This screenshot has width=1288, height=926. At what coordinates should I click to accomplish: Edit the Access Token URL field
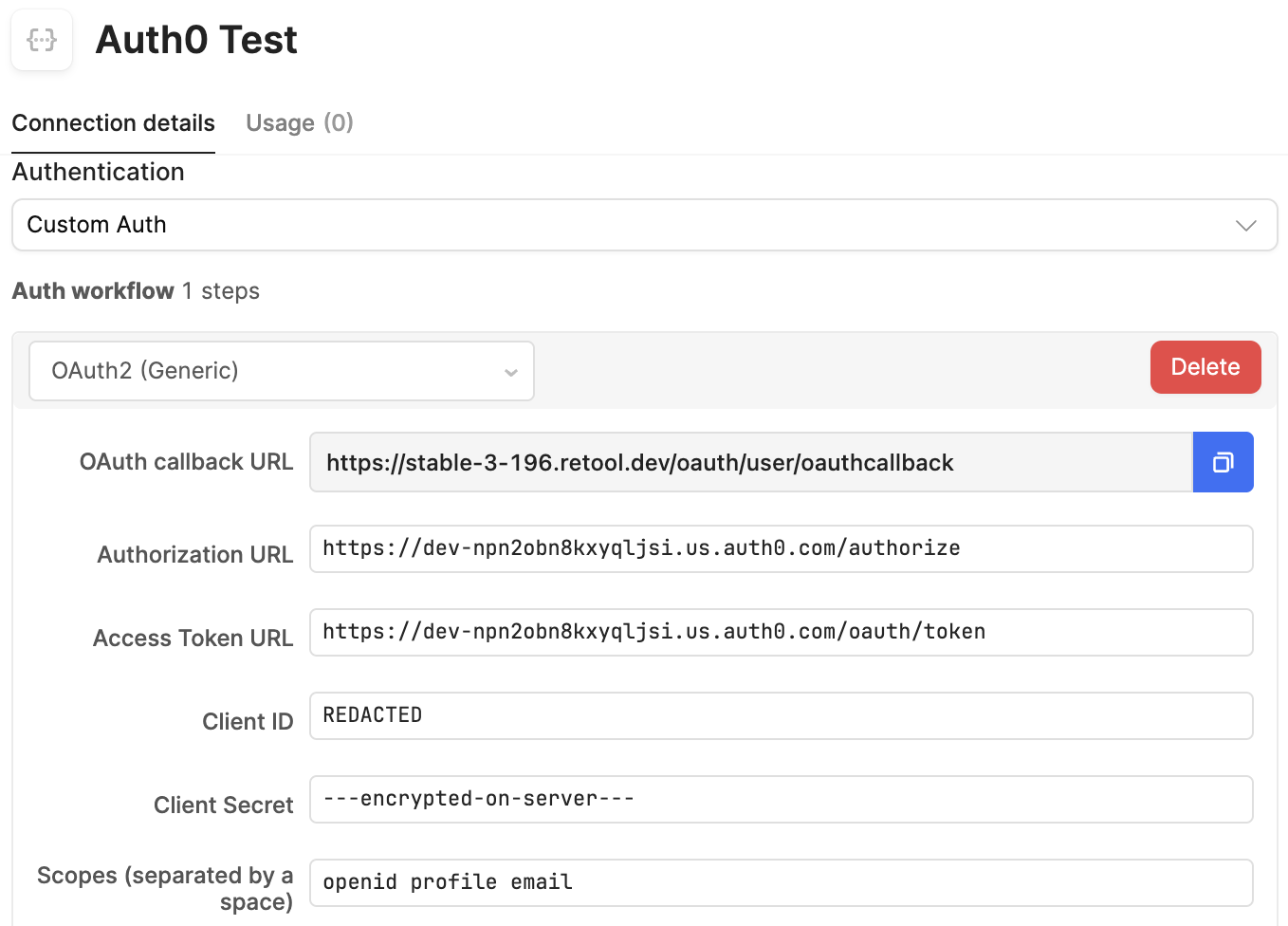point(782,632)
